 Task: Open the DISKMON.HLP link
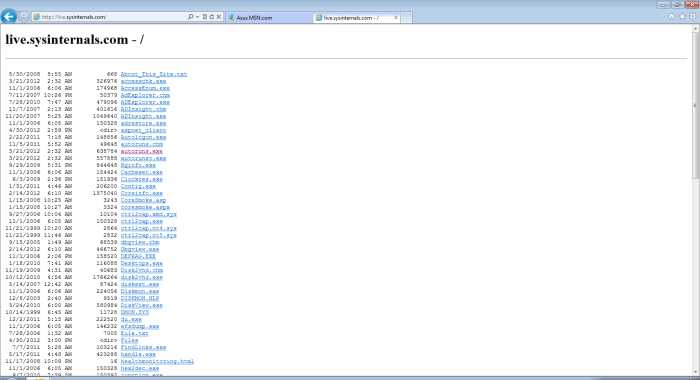click(140, 298)
